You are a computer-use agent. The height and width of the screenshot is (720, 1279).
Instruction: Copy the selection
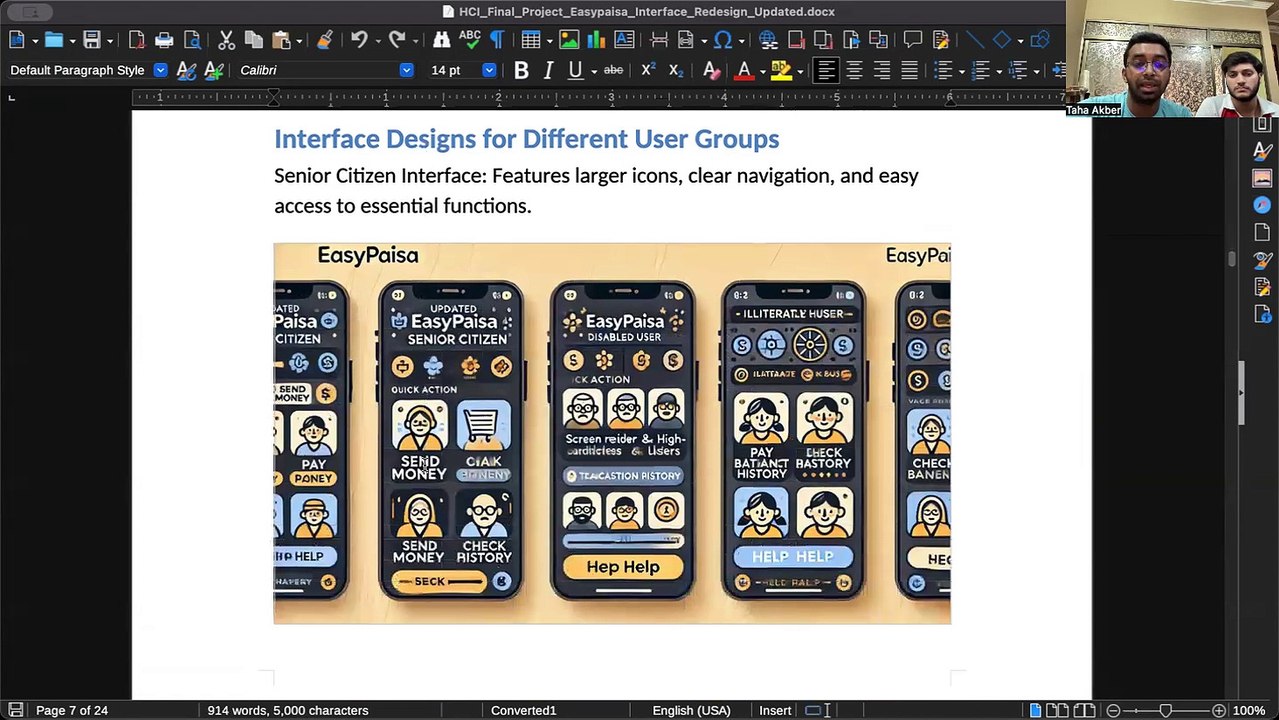point(254,40)
